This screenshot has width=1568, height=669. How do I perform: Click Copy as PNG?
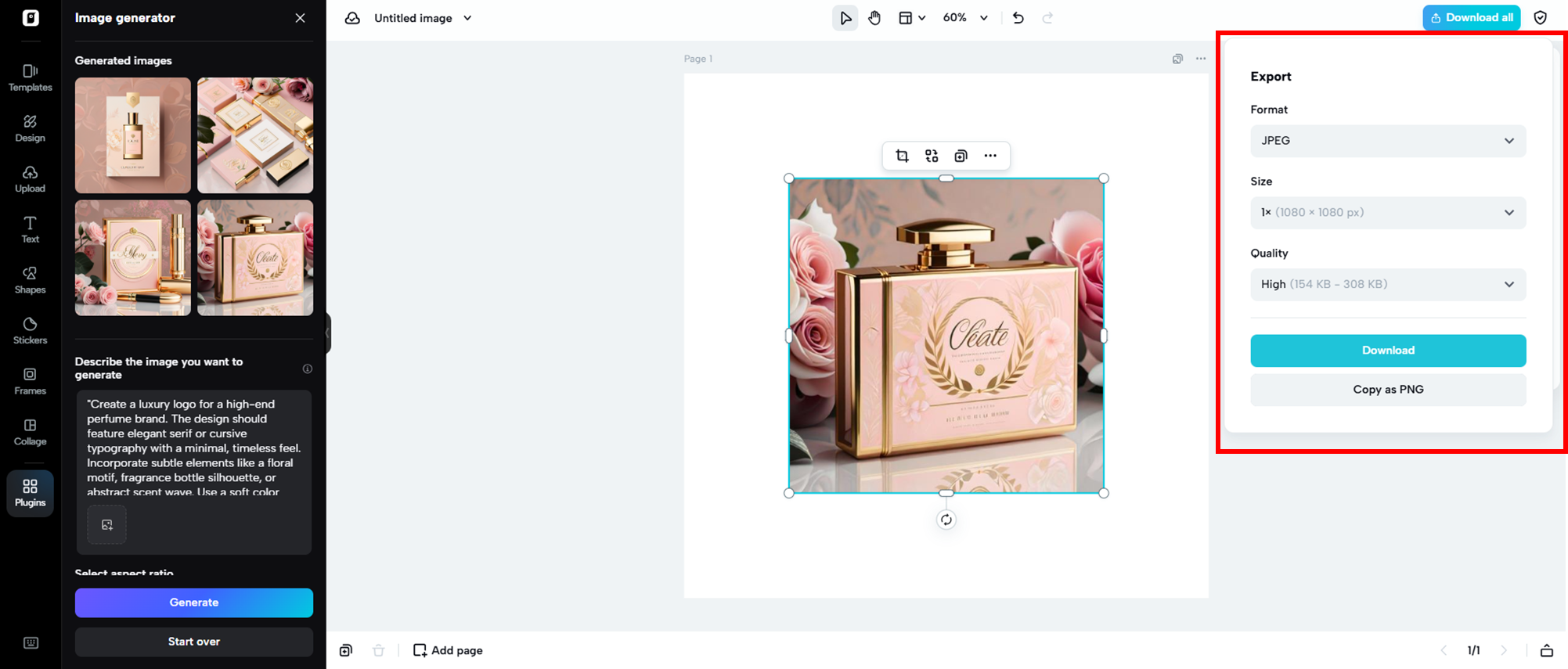point(1388,390)
